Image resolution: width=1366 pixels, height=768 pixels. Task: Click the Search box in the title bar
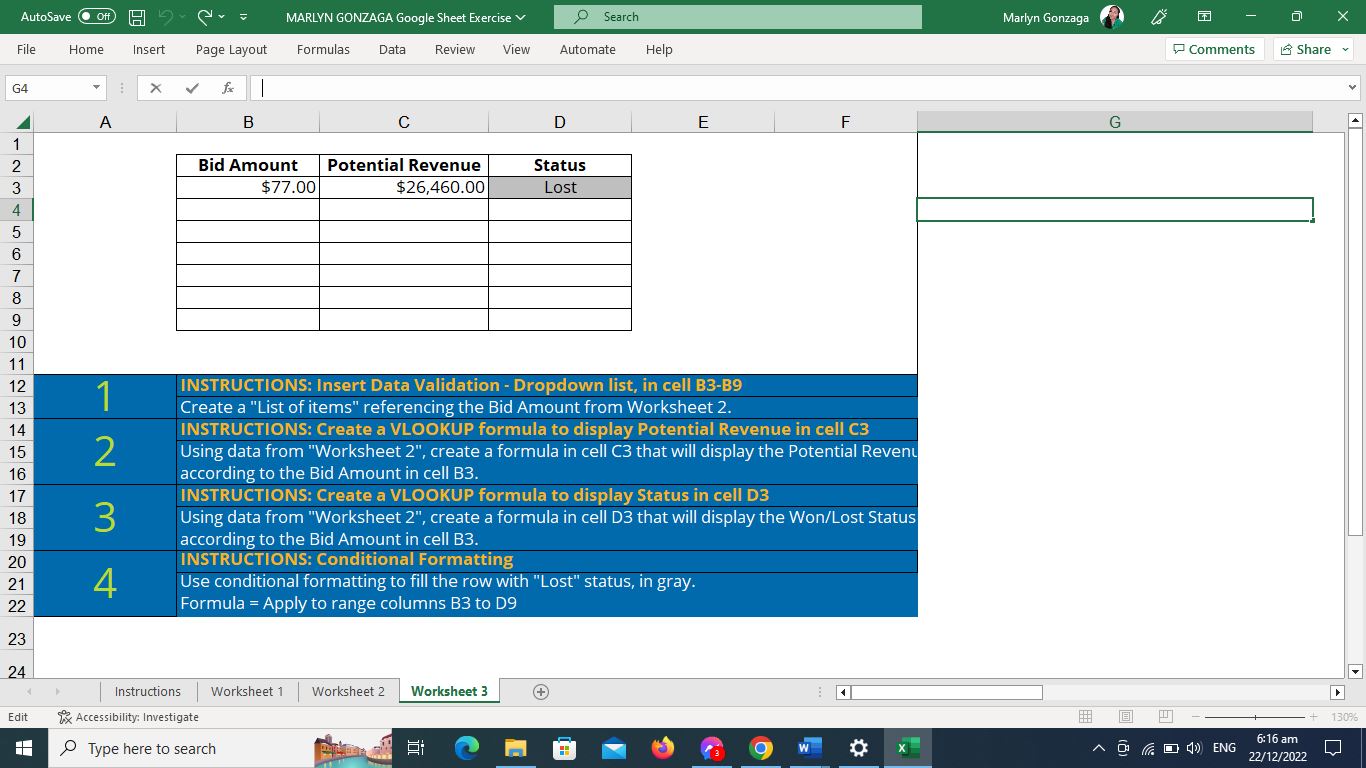(738, 17)
